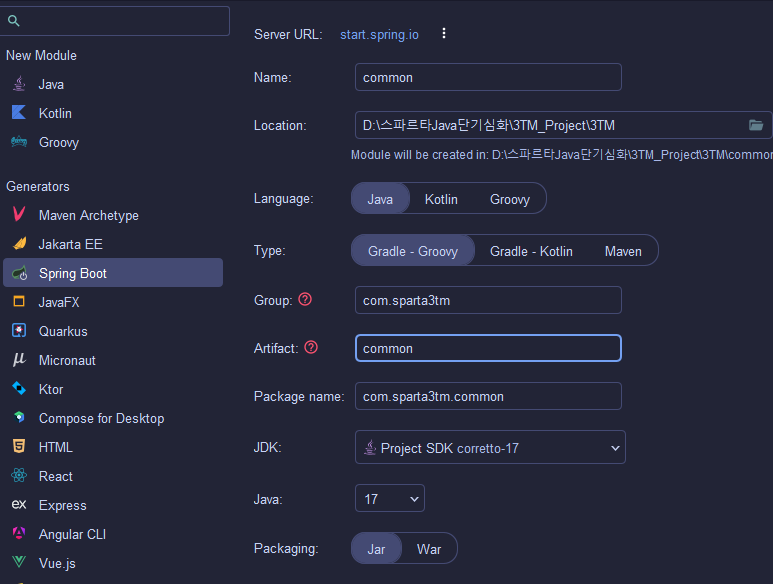773x584 pixels.
Task: Click the 'Module will be created in' text
Action: click(562, 155)
